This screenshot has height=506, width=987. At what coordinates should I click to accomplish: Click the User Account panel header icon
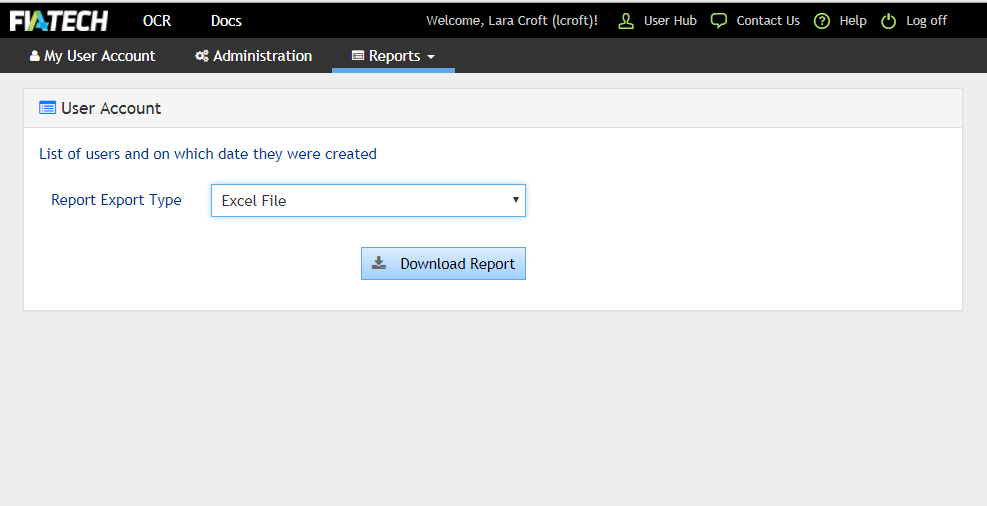tap(47, 108)
